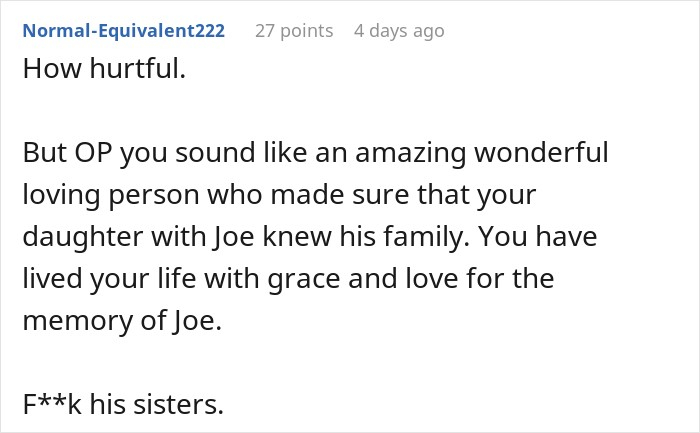
Task: Click the word 'sound' in comment
Action: 215,152
